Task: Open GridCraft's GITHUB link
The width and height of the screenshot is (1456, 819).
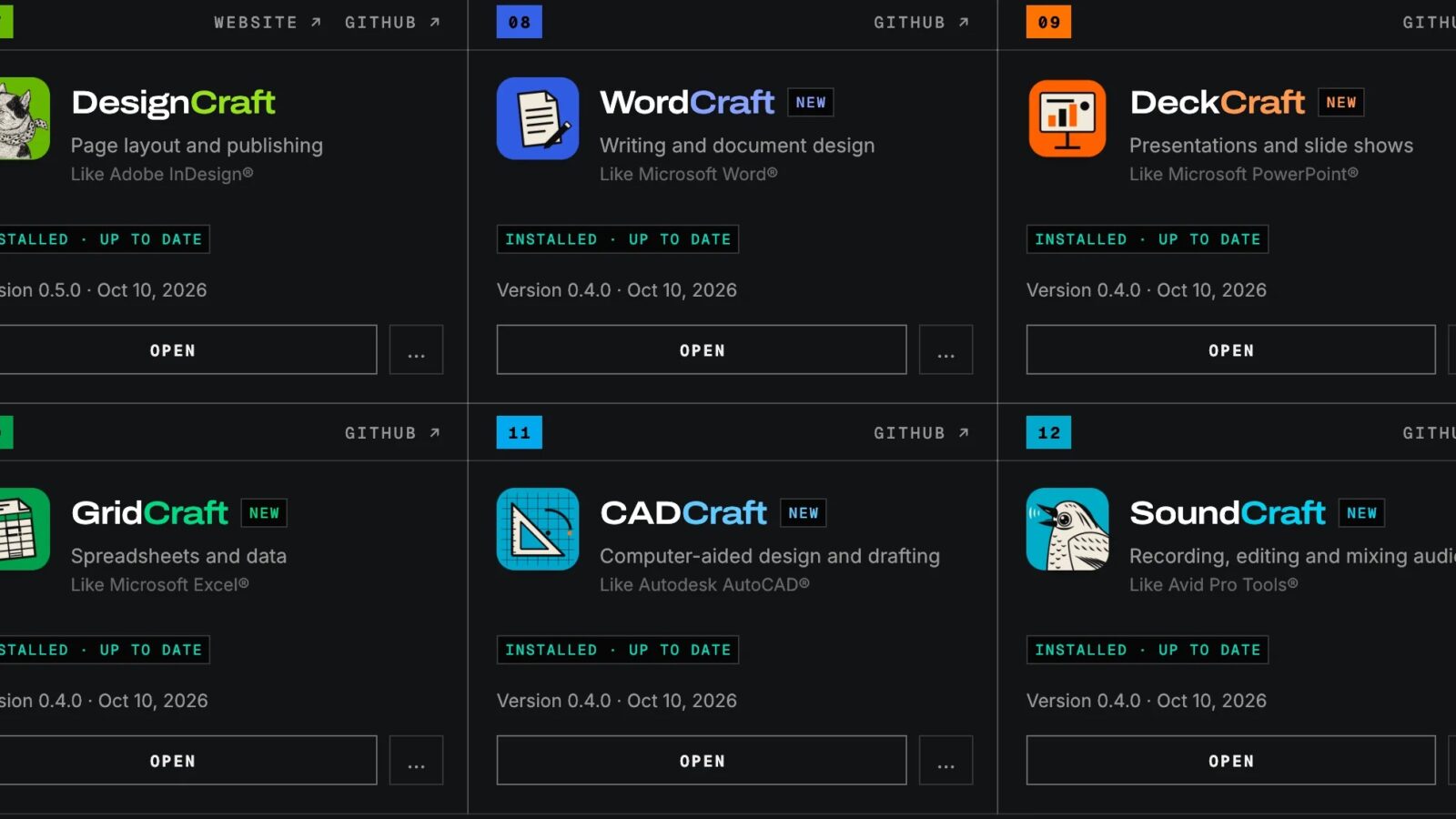Action: coord(392,432)
